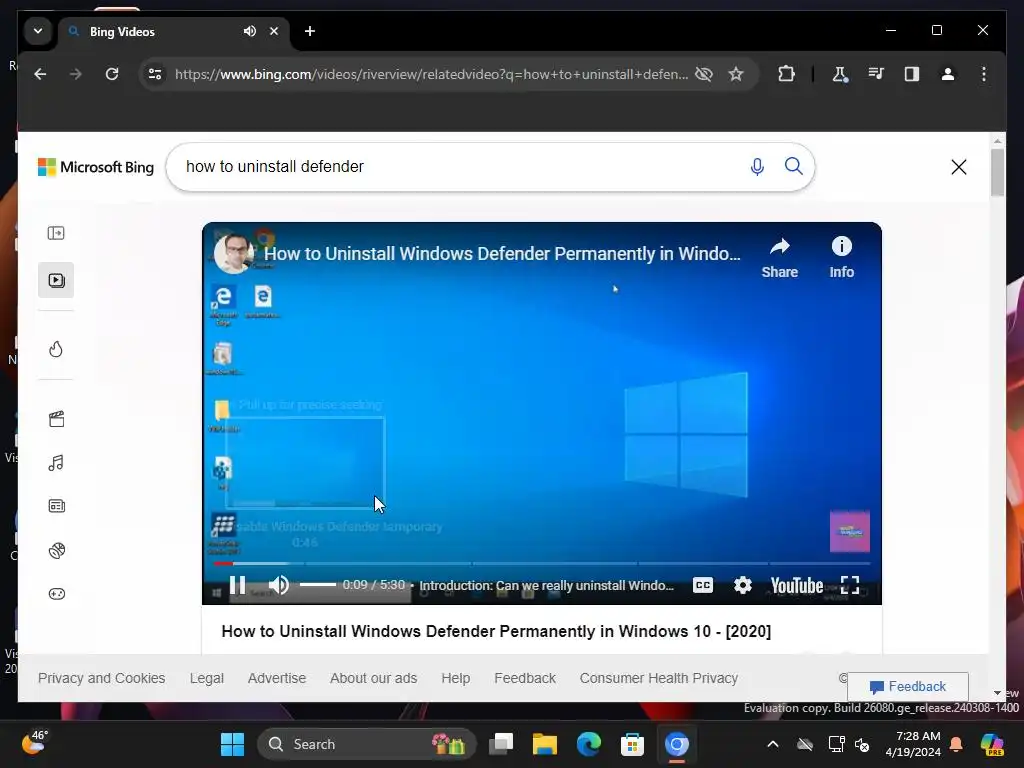
Task: Open Music note sidebar icon
Action: 56,463
